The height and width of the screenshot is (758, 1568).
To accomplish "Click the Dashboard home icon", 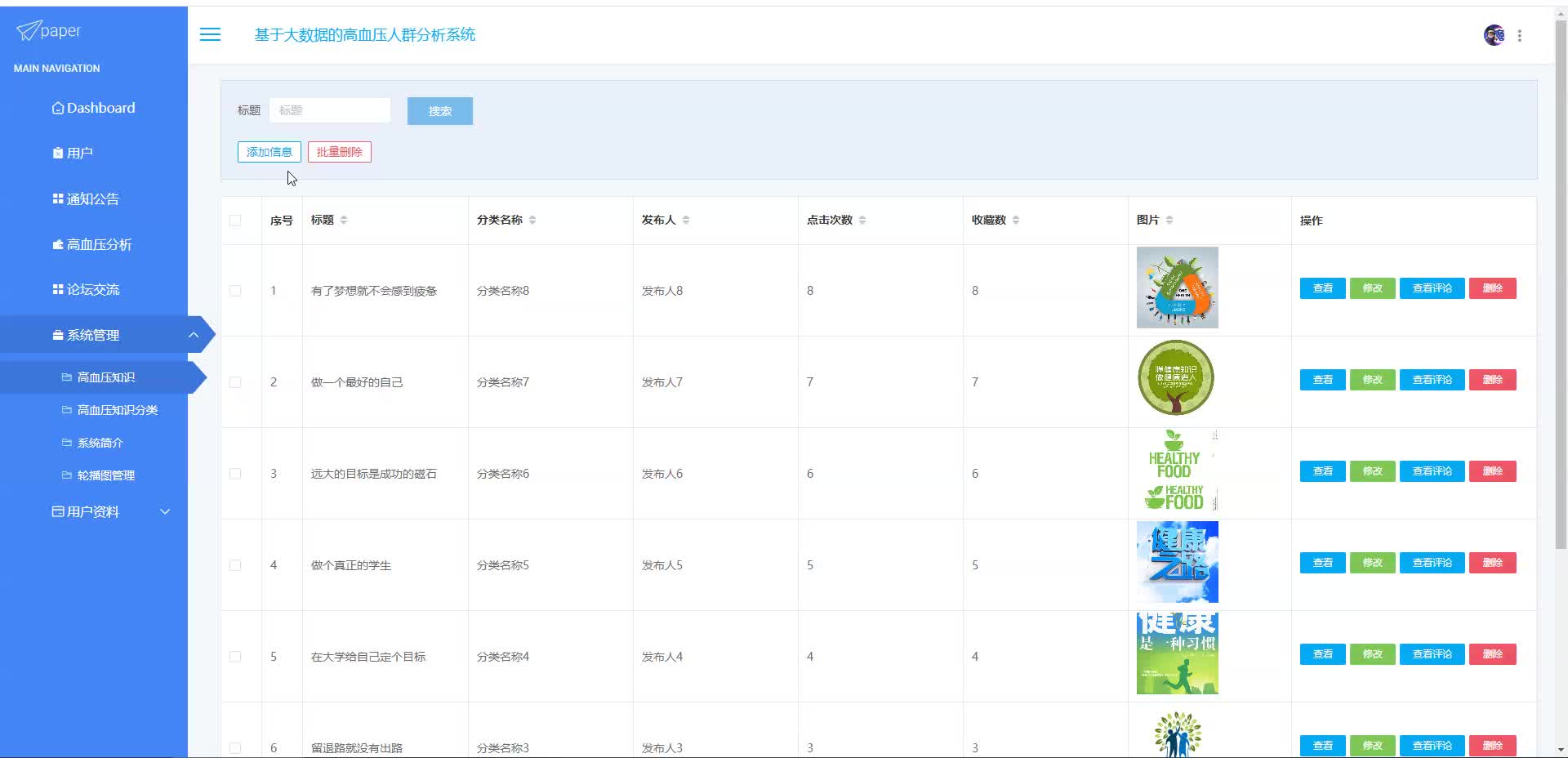I will pyautogui.click(x=58, y=108).
